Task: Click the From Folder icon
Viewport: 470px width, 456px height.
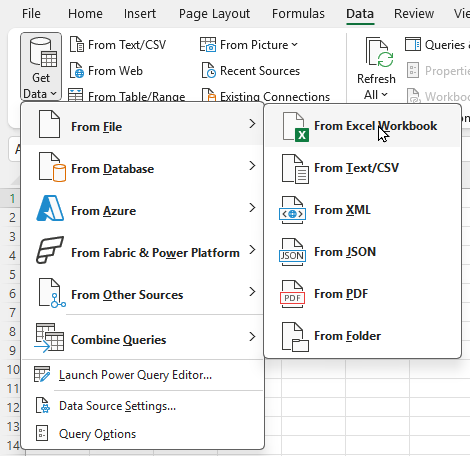Action: pos(295,337)
